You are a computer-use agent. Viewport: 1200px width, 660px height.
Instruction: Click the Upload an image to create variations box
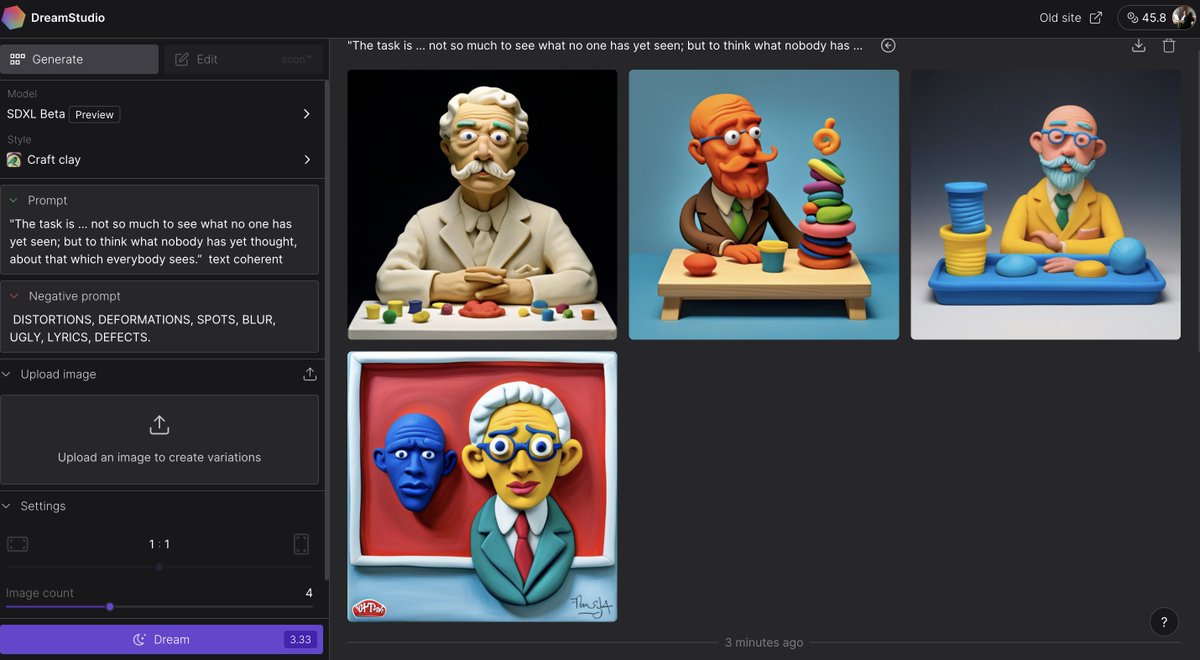tap(160, 440)
